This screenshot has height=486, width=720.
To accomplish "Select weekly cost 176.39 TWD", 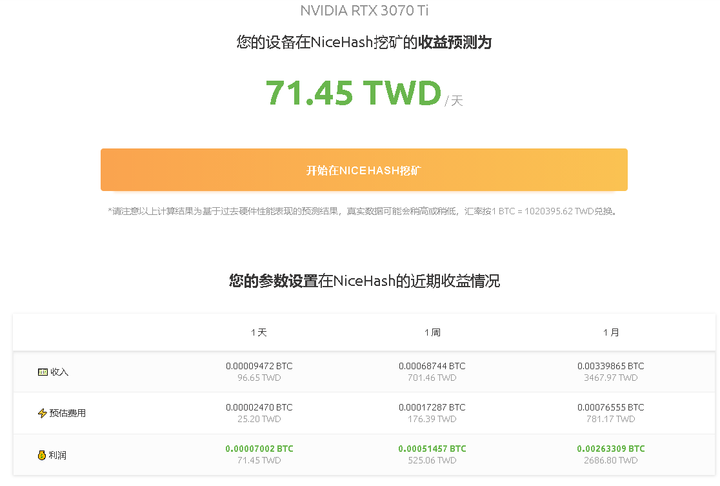I will coord(432,419).
